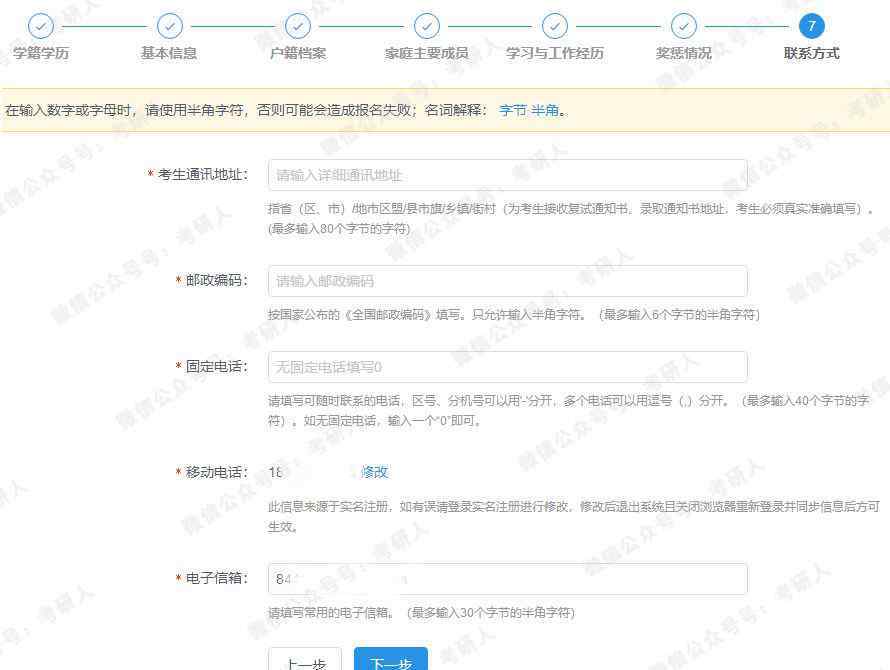Click the 电子信箱 input field

point(507,579)
